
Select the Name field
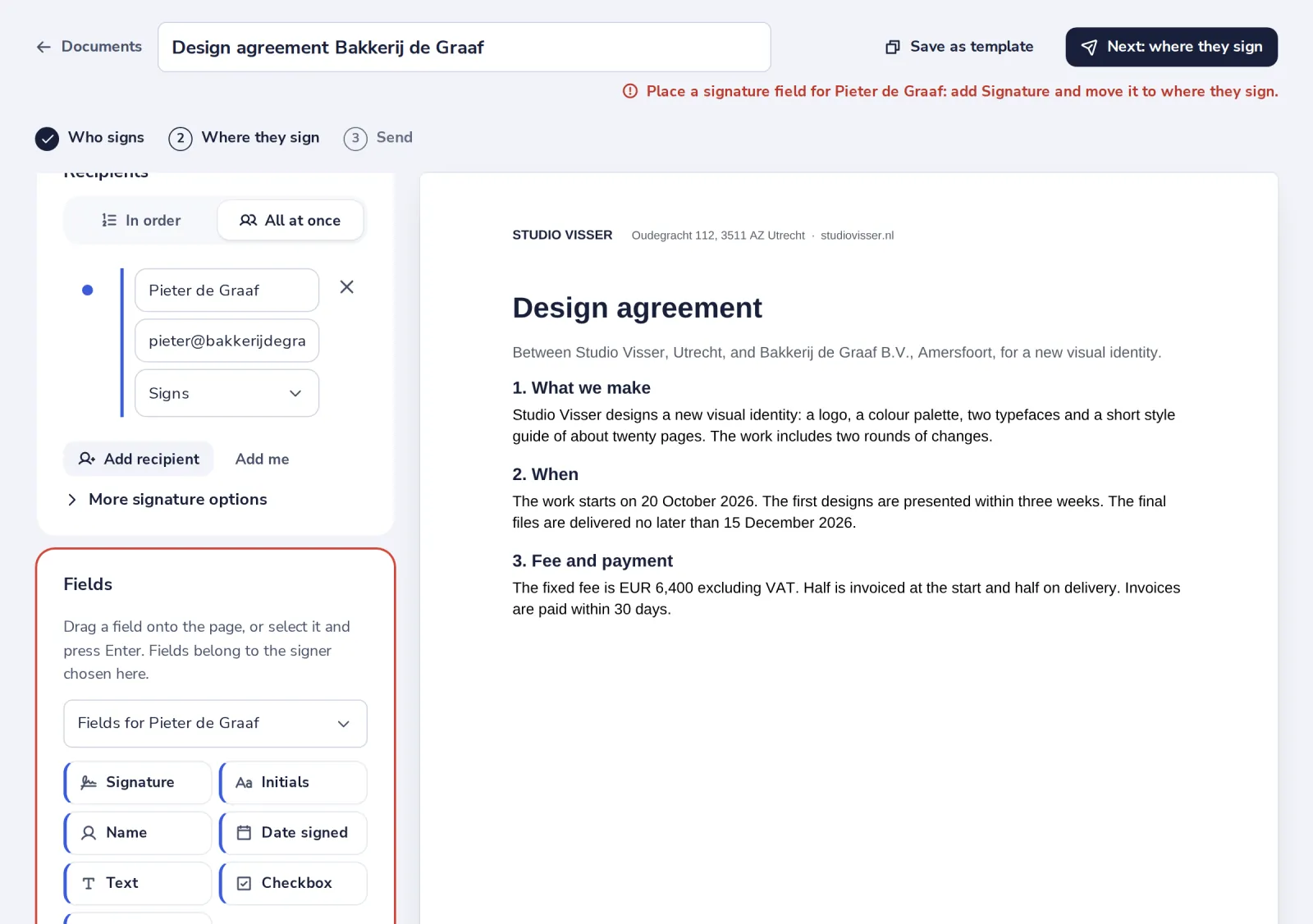138,833
